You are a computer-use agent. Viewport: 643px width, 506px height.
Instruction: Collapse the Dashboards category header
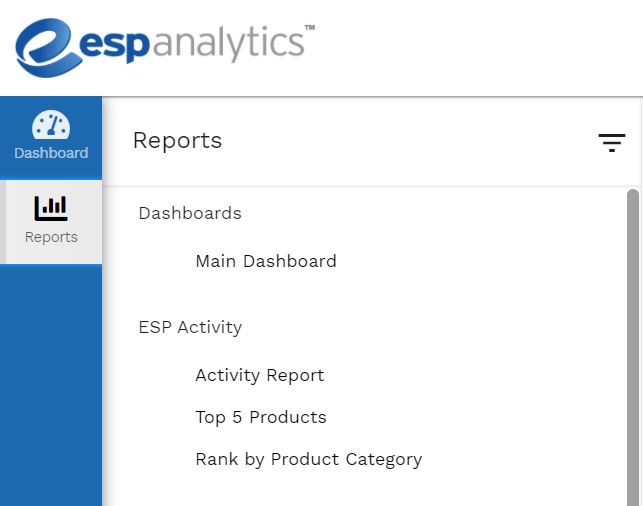[190, 213]
